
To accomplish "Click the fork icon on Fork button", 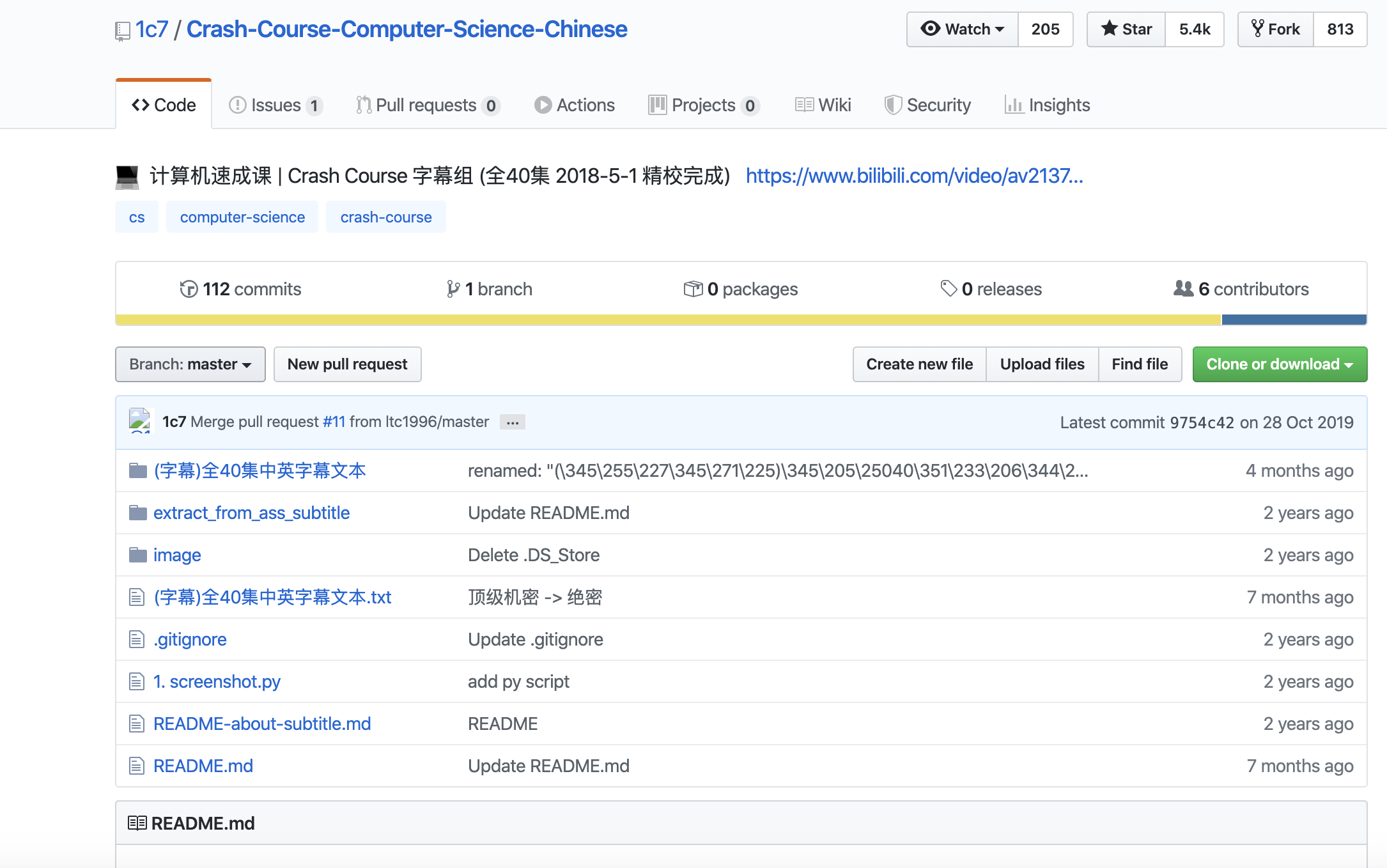I will [1257, 29].
